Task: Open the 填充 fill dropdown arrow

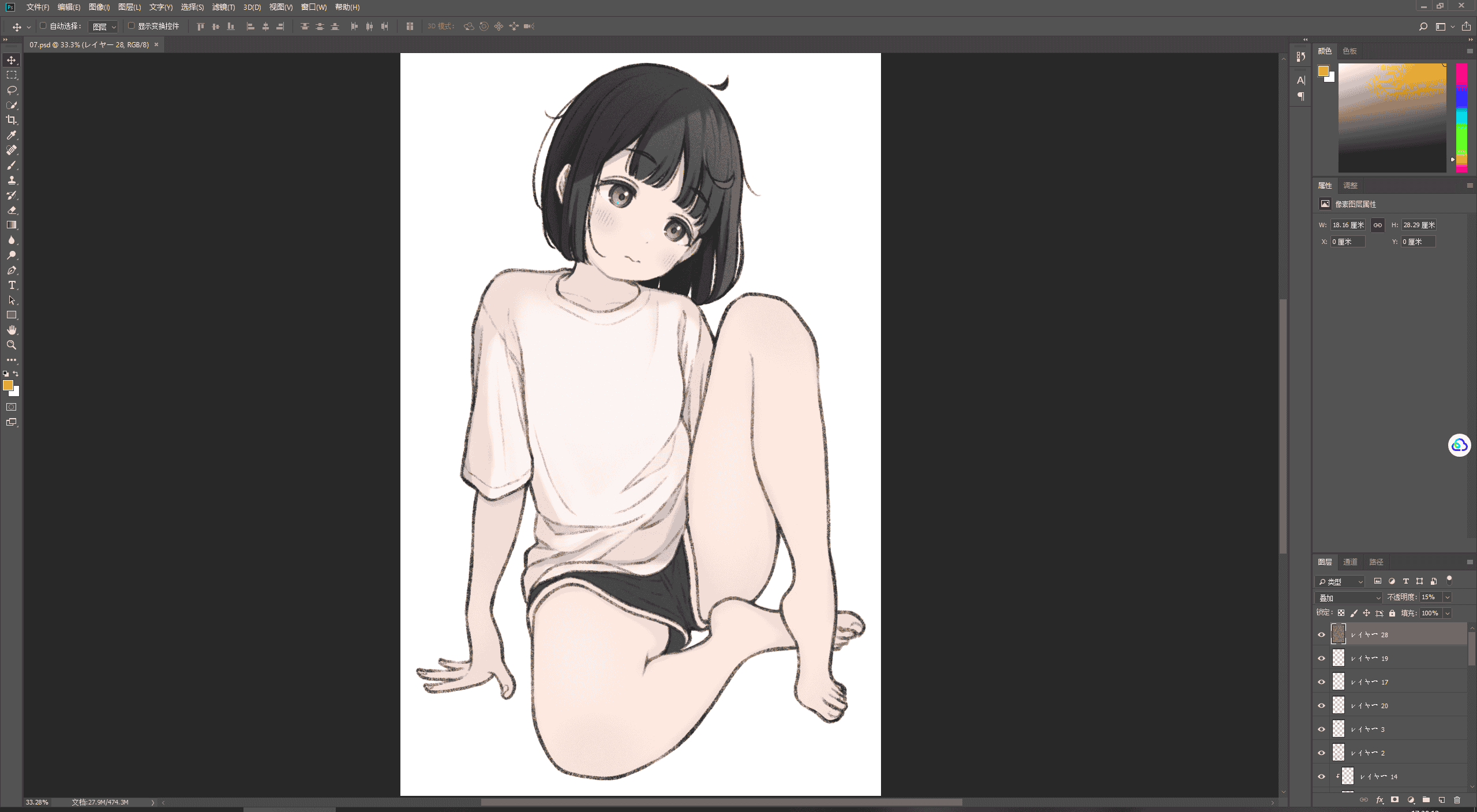Action: click(x=1448, y=614)
